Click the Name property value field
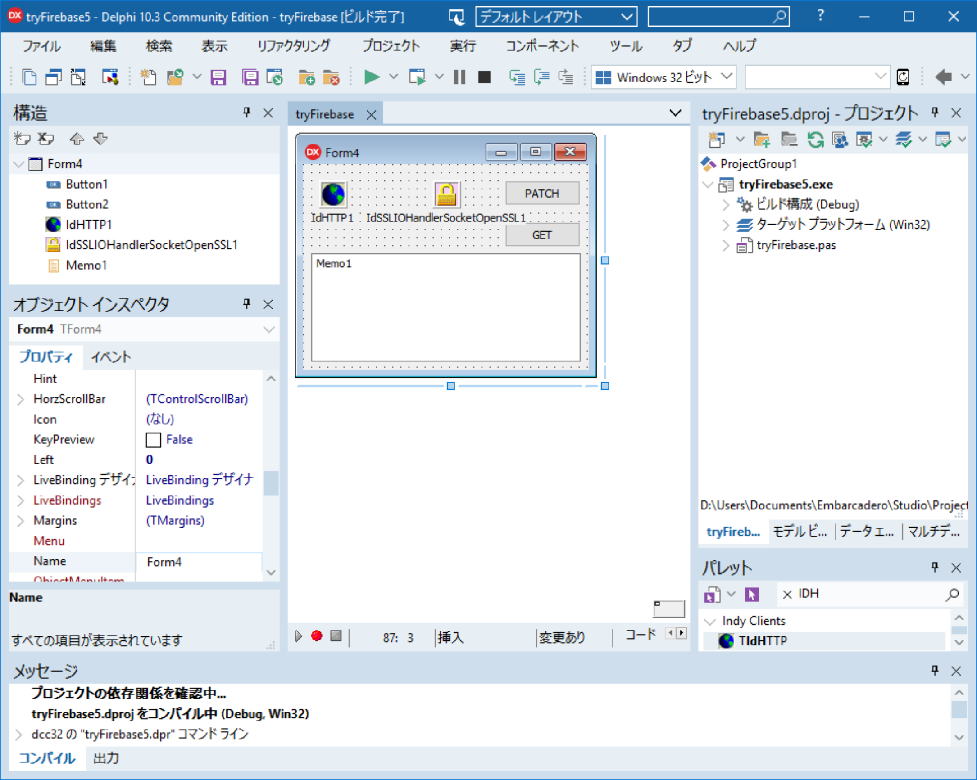The image size is (977, 780). 199,562
